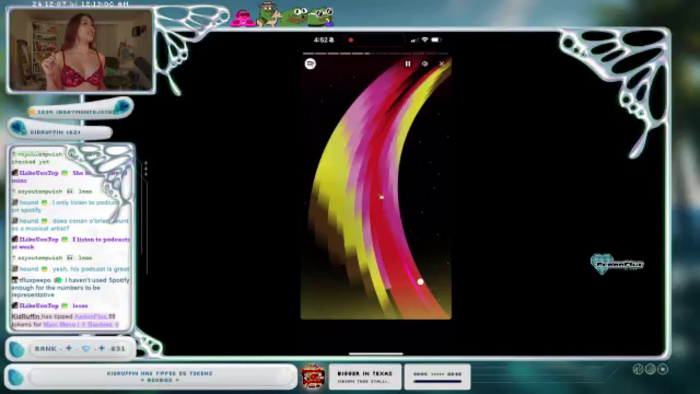Screen dimensions: 700x394
Task: Tap the Spotify logo in the story
Action: pos(310,64)
